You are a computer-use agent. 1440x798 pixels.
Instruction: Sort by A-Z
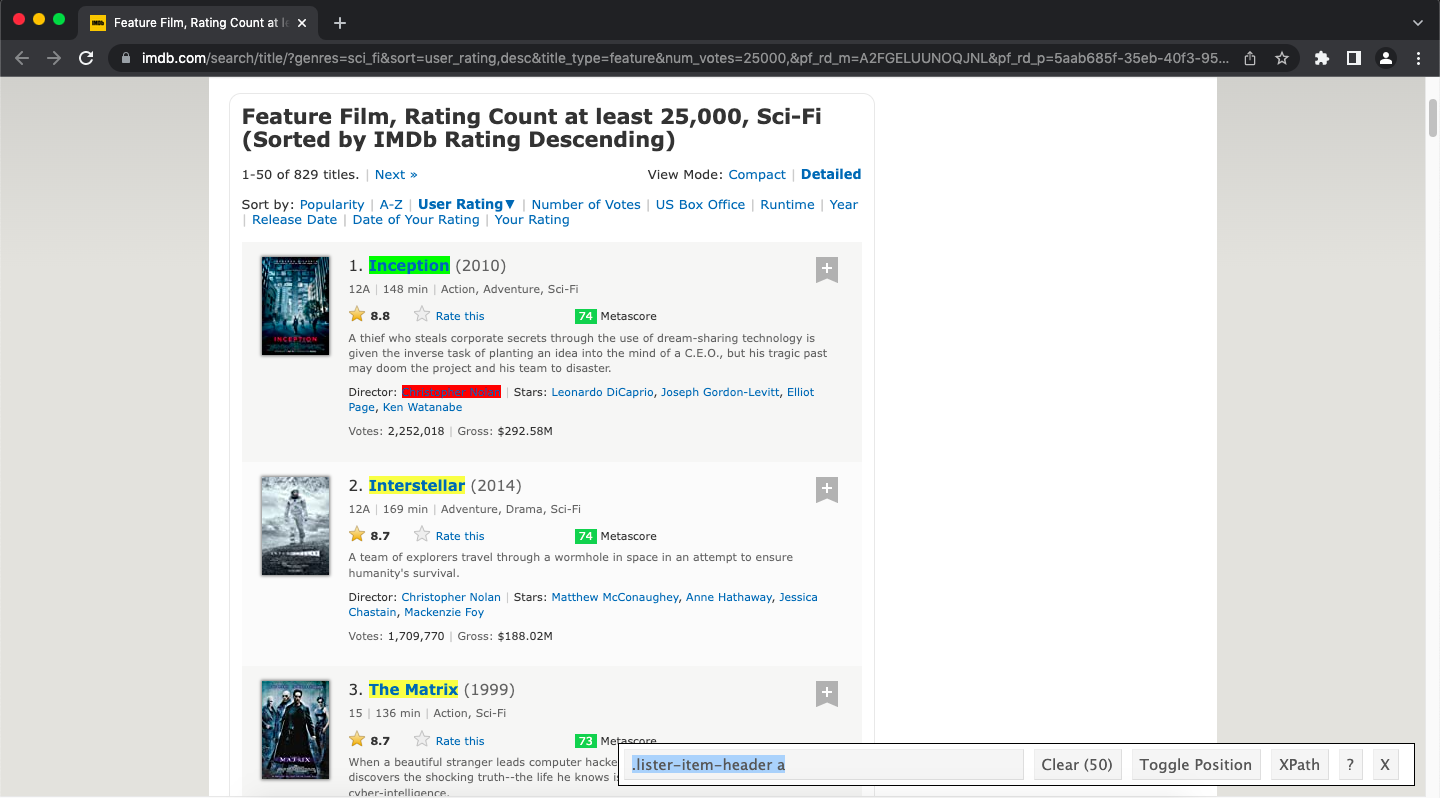coord(391,204)
